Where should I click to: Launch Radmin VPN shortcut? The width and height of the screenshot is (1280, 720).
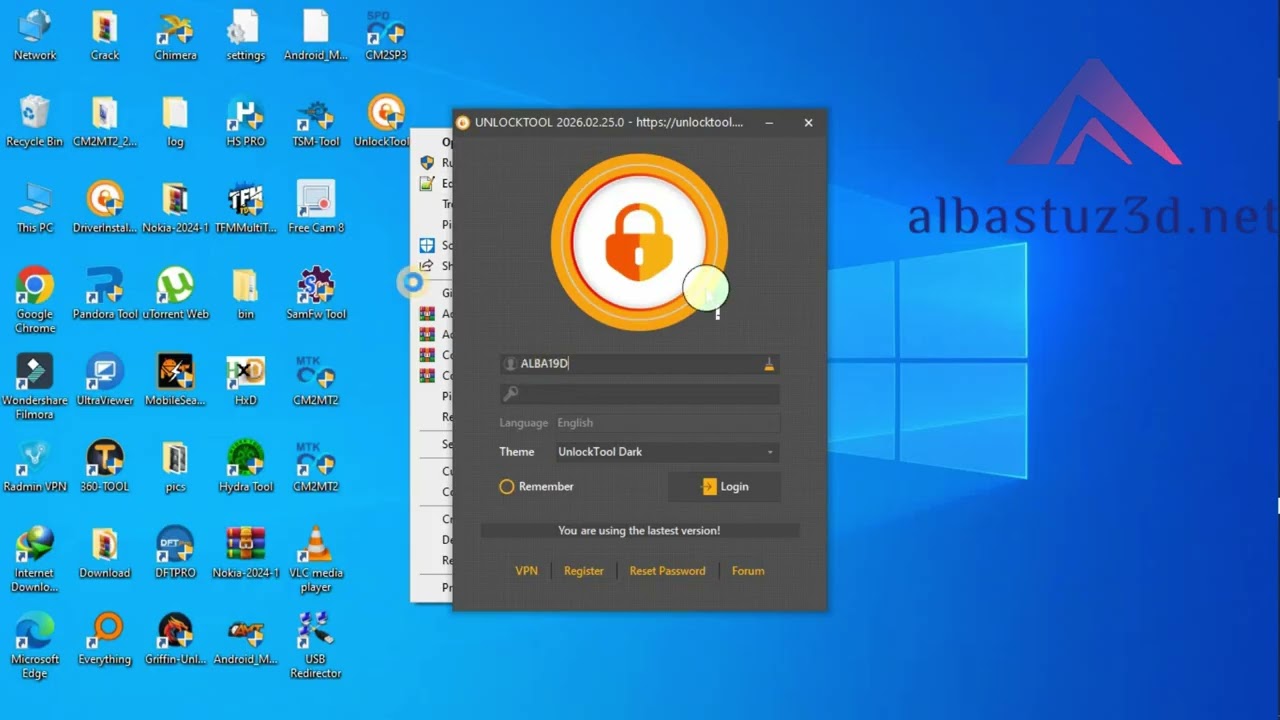coord(35,465)
